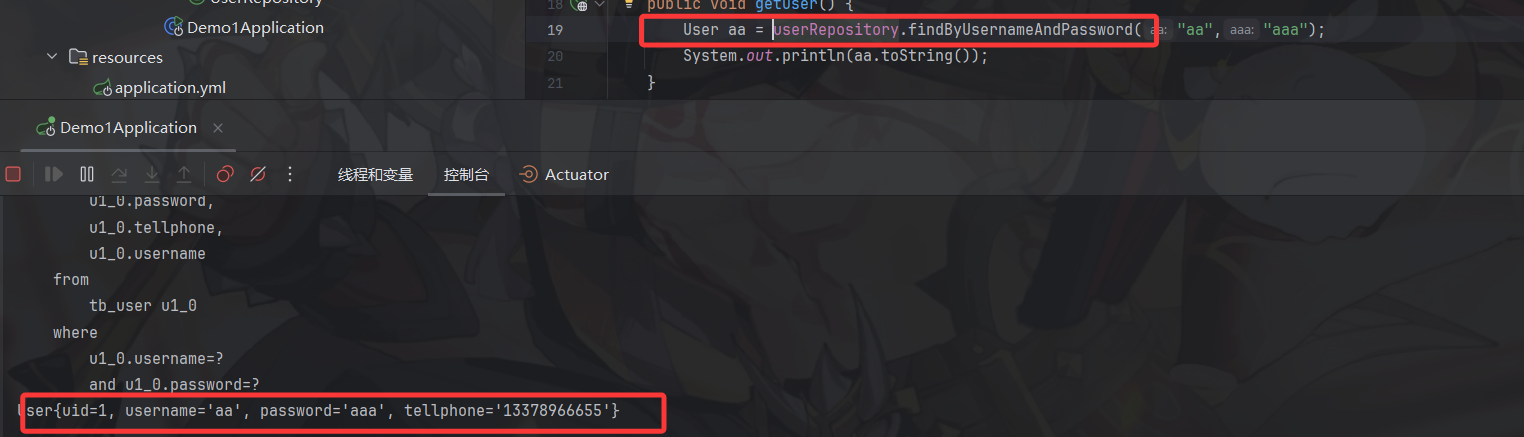Viewport: 1524px width, 437px height.
Task: Close the Demo1Application debug tab
Action: [x=218, y=128]
